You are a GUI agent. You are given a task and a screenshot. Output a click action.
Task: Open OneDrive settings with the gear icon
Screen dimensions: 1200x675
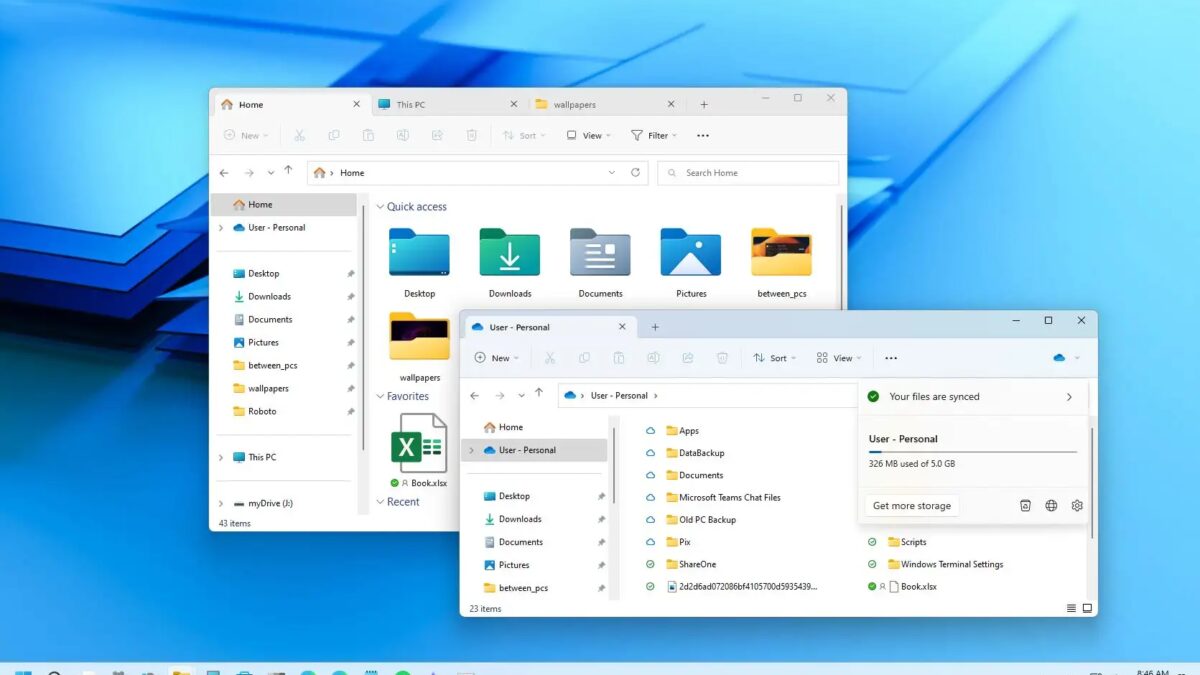tap(1077, 506)
